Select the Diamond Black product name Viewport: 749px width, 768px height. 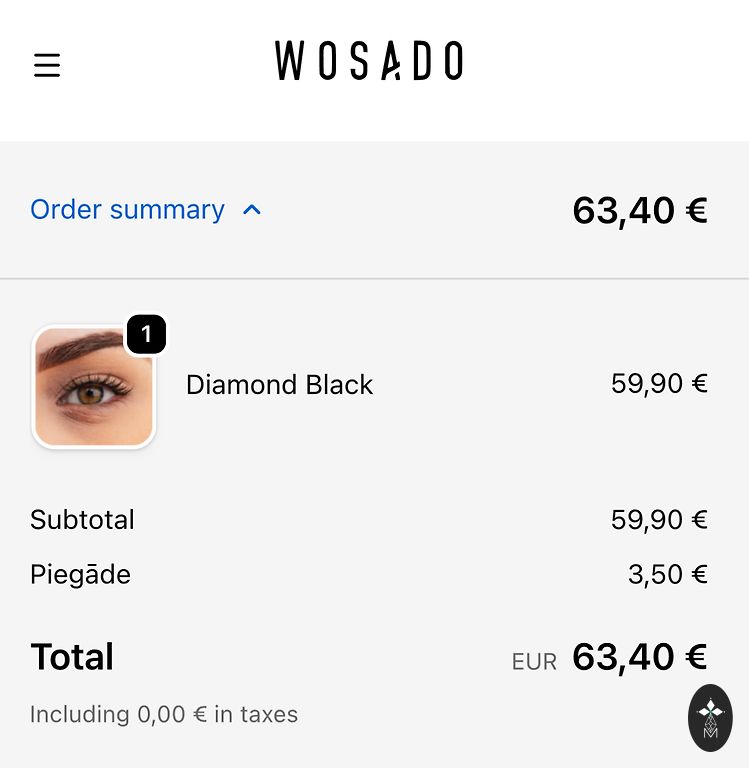279,385
